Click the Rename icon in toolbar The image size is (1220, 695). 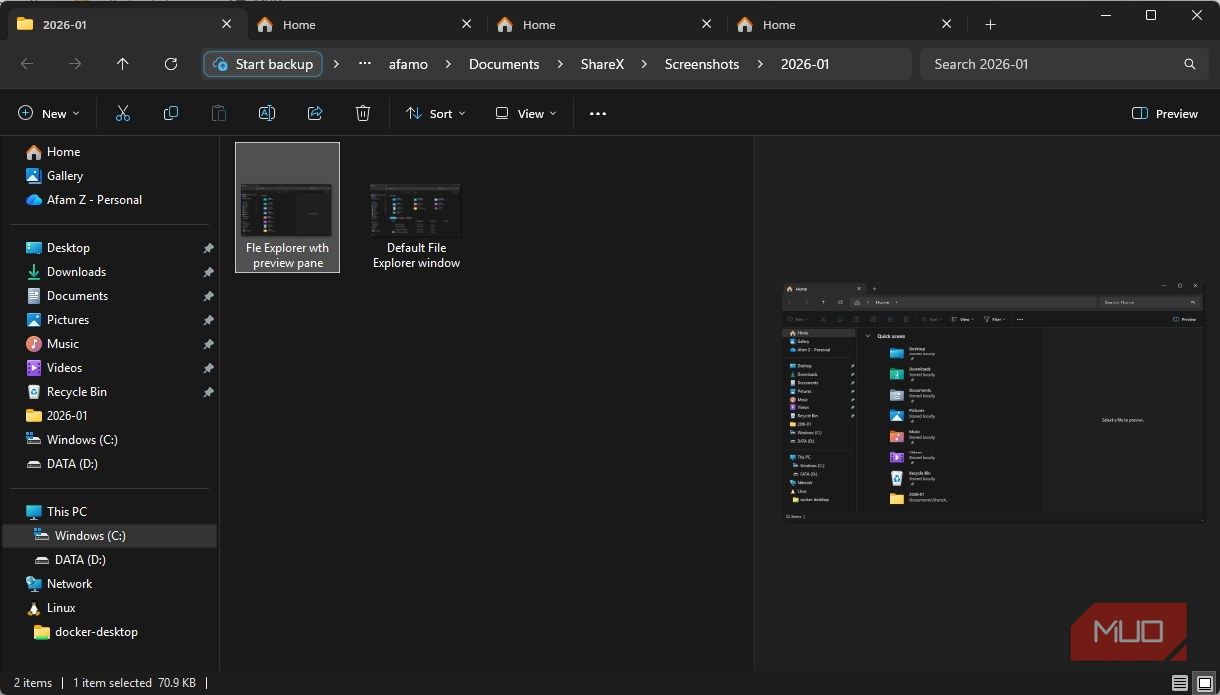[267, 114]
